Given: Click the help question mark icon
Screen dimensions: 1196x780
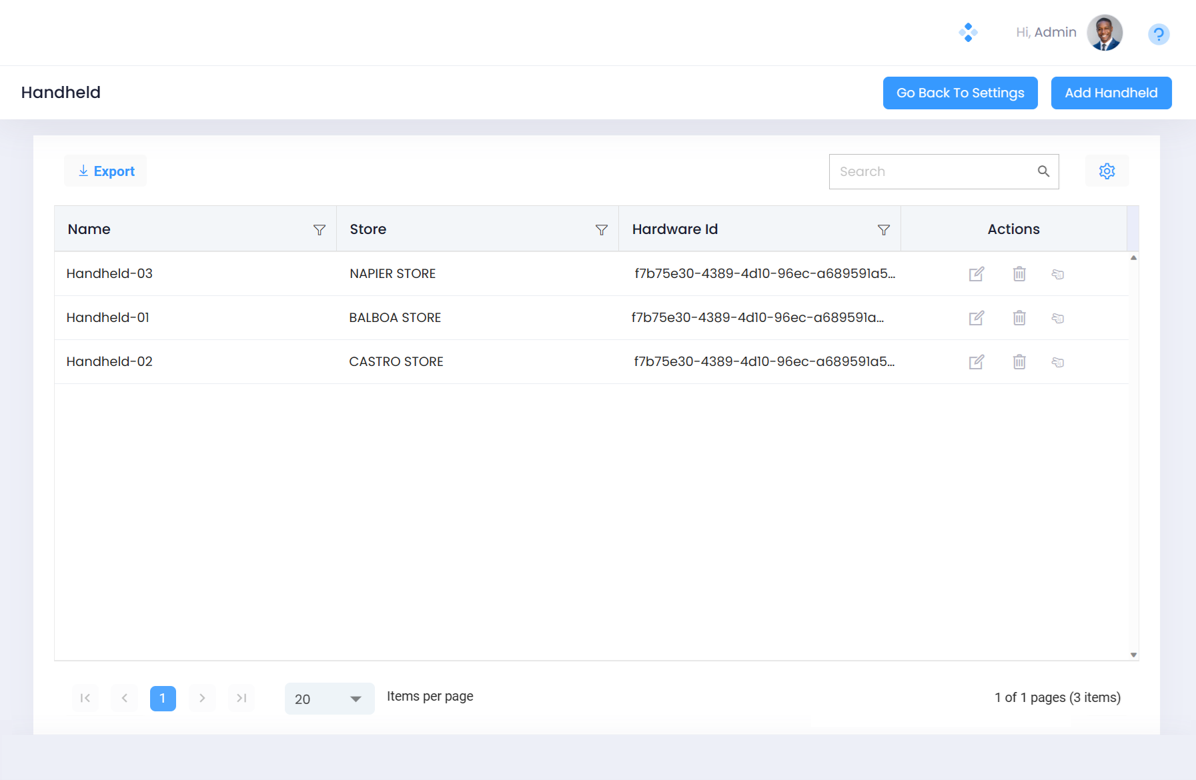Looking at the screenshot, I should click(x=1158, y=34).
